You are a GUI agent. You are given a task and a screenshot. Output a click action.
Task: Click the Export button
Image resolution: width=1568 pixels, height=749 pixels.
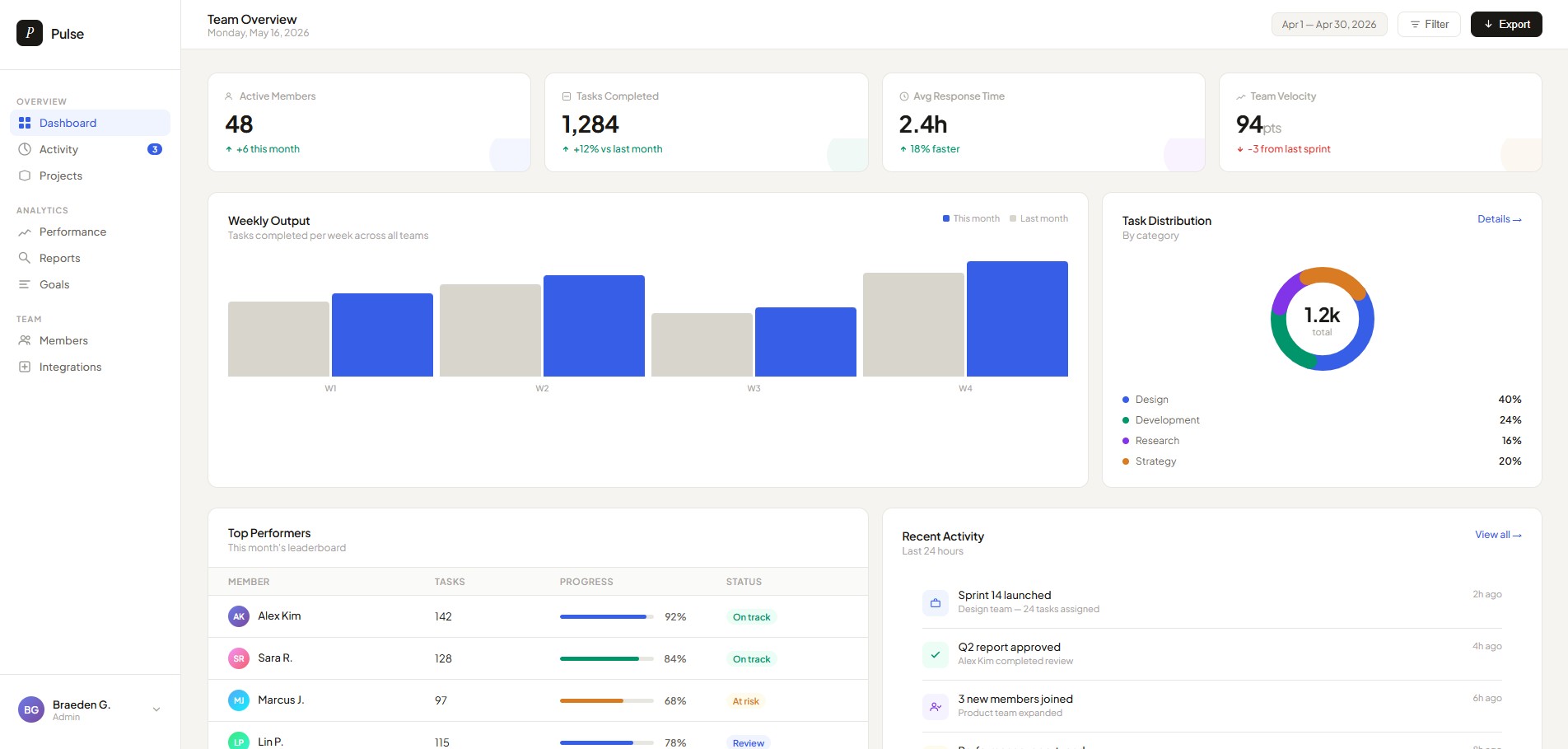coord(1506,25)
